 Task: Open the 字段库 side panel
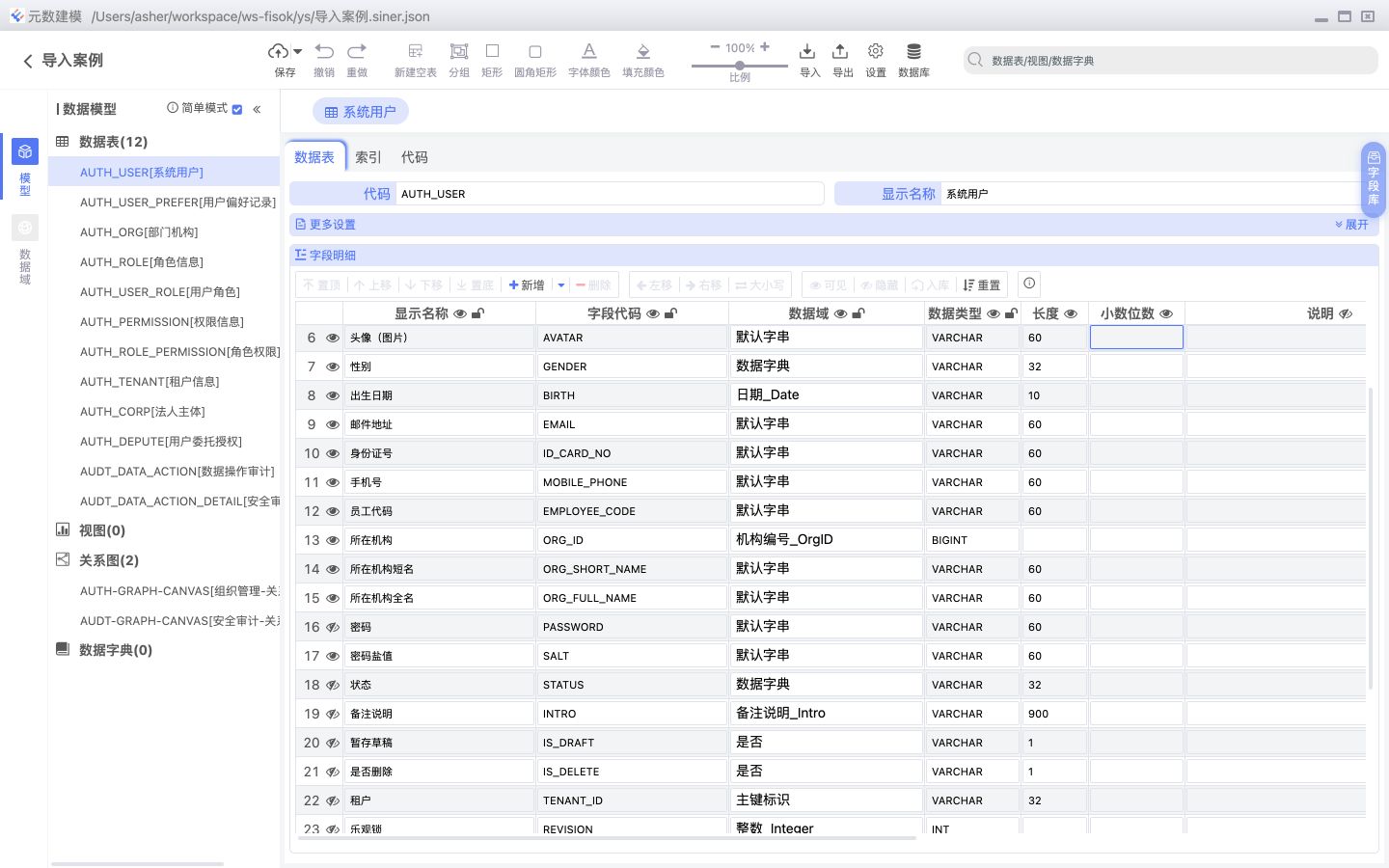(x=1374, y=178)
